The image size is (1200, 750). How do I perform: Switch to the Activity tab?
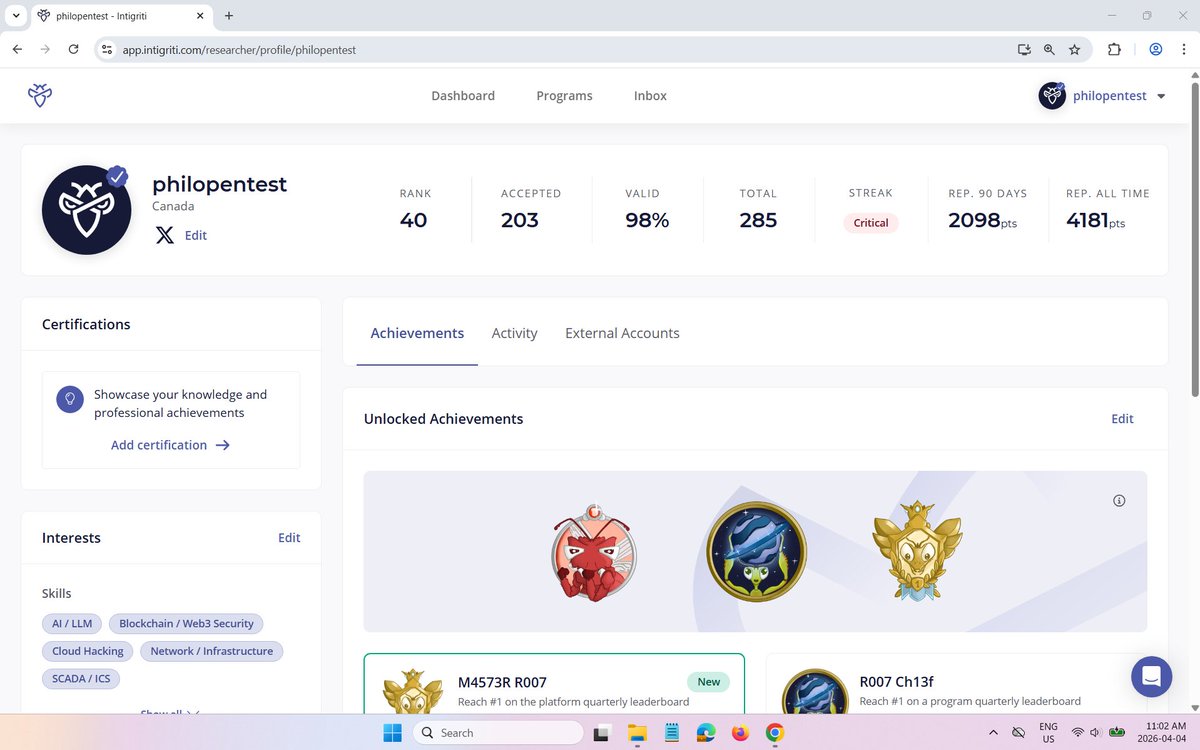tap(514, 333)
